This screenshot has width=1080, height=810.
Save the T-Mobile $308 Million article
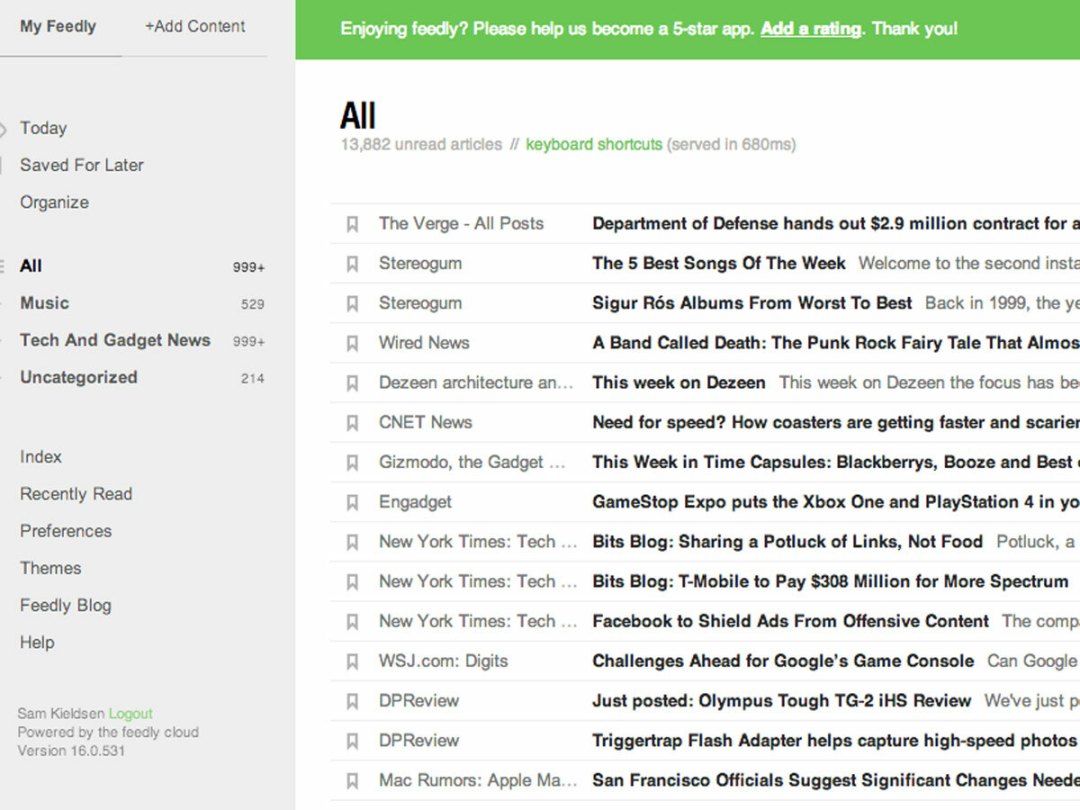pyautogui.click(x=352, y=582)
